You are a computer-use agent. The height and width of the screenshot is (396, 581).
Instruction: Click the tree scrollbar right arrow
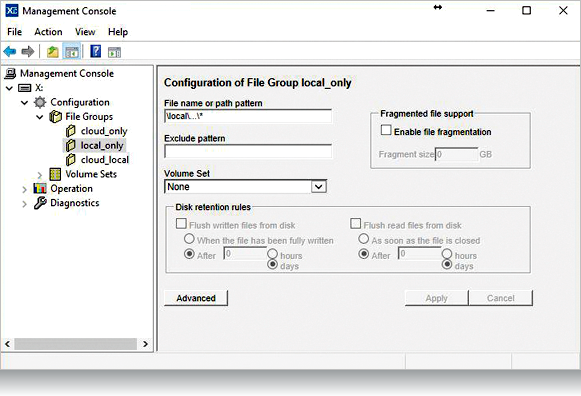coord(145,344)
